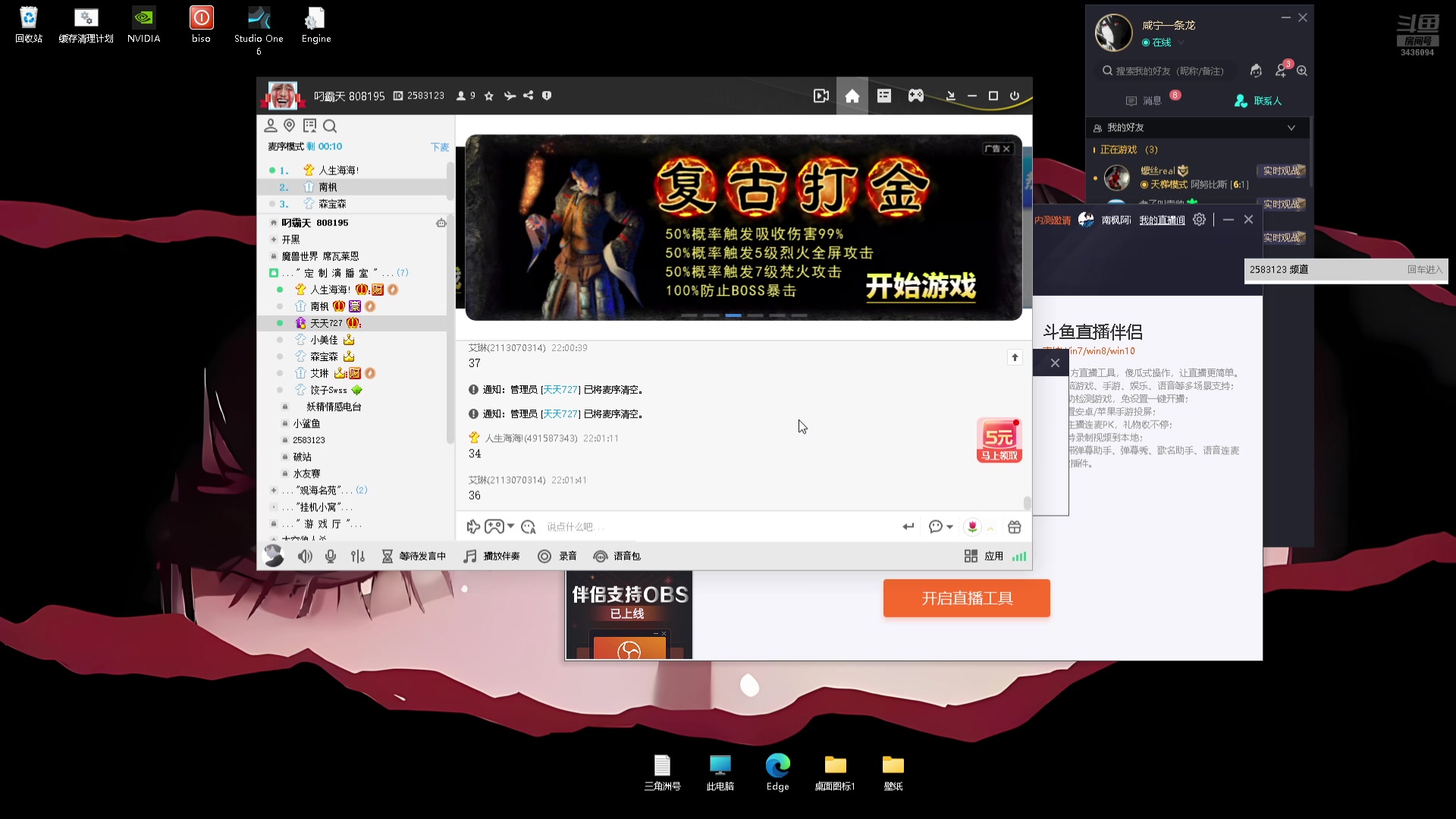Open the AI search icon in chat toolbar
The image size is (1456, 819).
coord(529,527)
